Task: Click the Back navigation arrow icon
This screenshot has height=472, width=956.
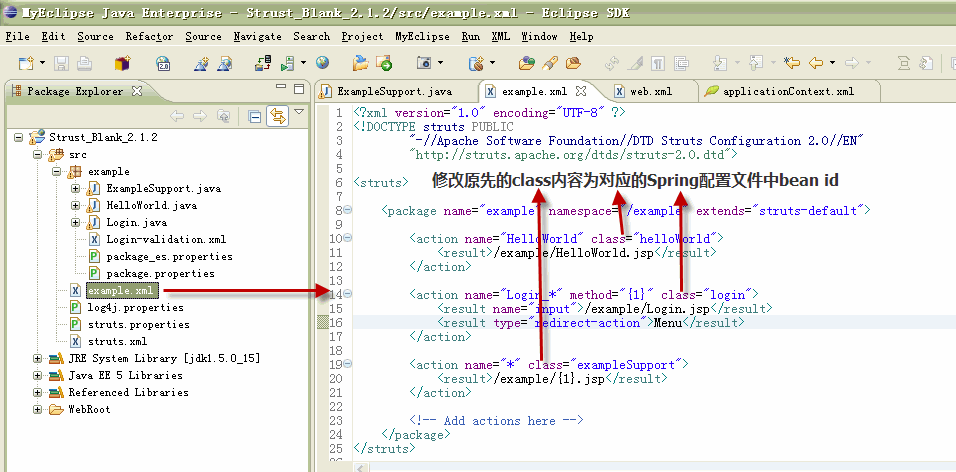Action: (815, 63)
